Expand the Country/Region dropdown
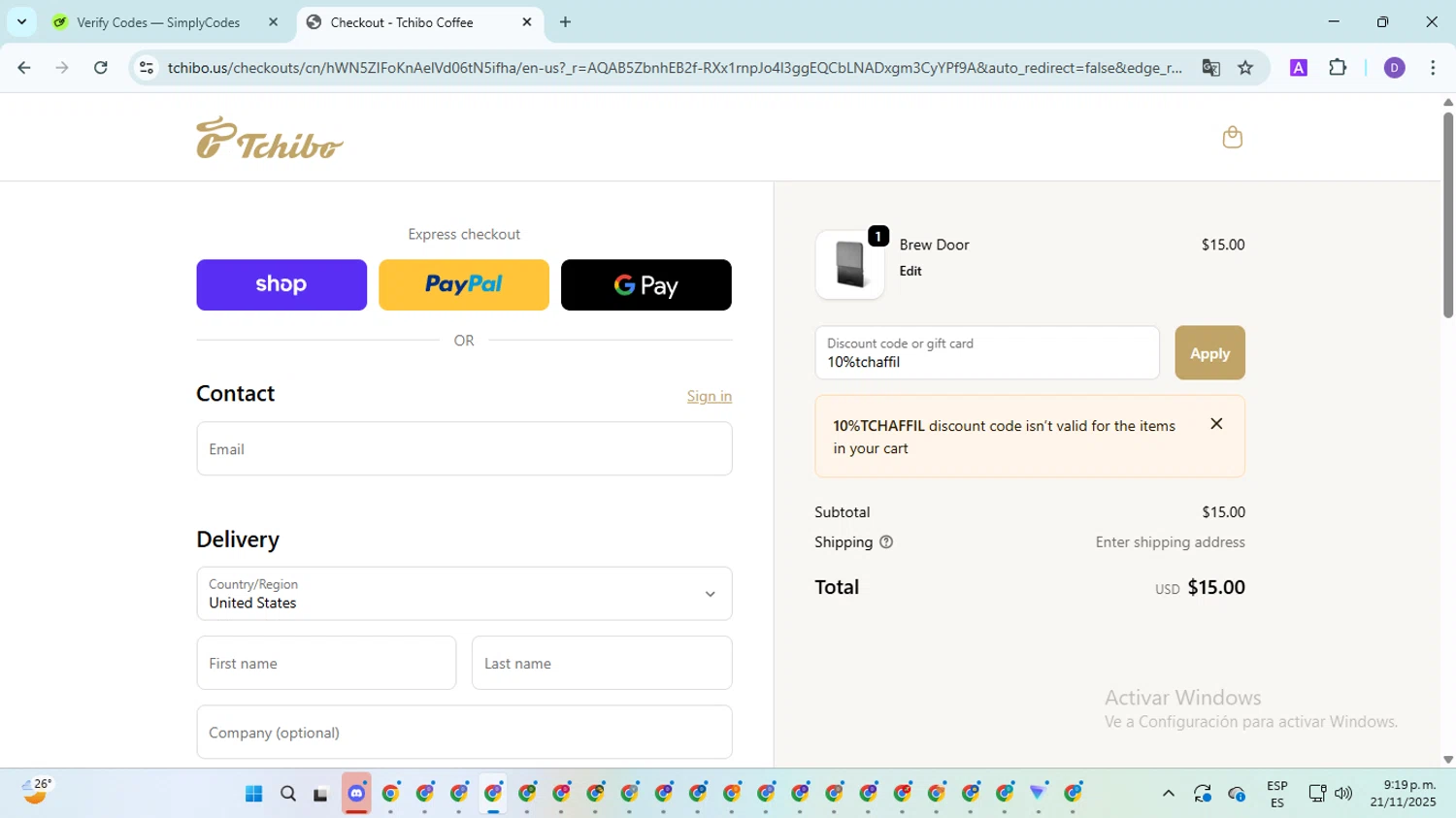The image size is (1456, 818). click(464, 594)
